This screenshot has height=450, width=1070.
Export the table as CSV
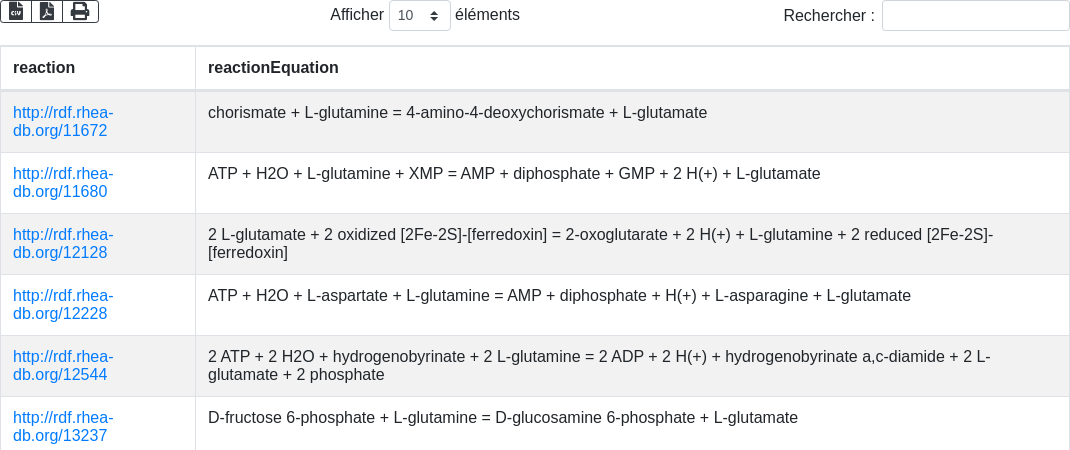point(16,12)
